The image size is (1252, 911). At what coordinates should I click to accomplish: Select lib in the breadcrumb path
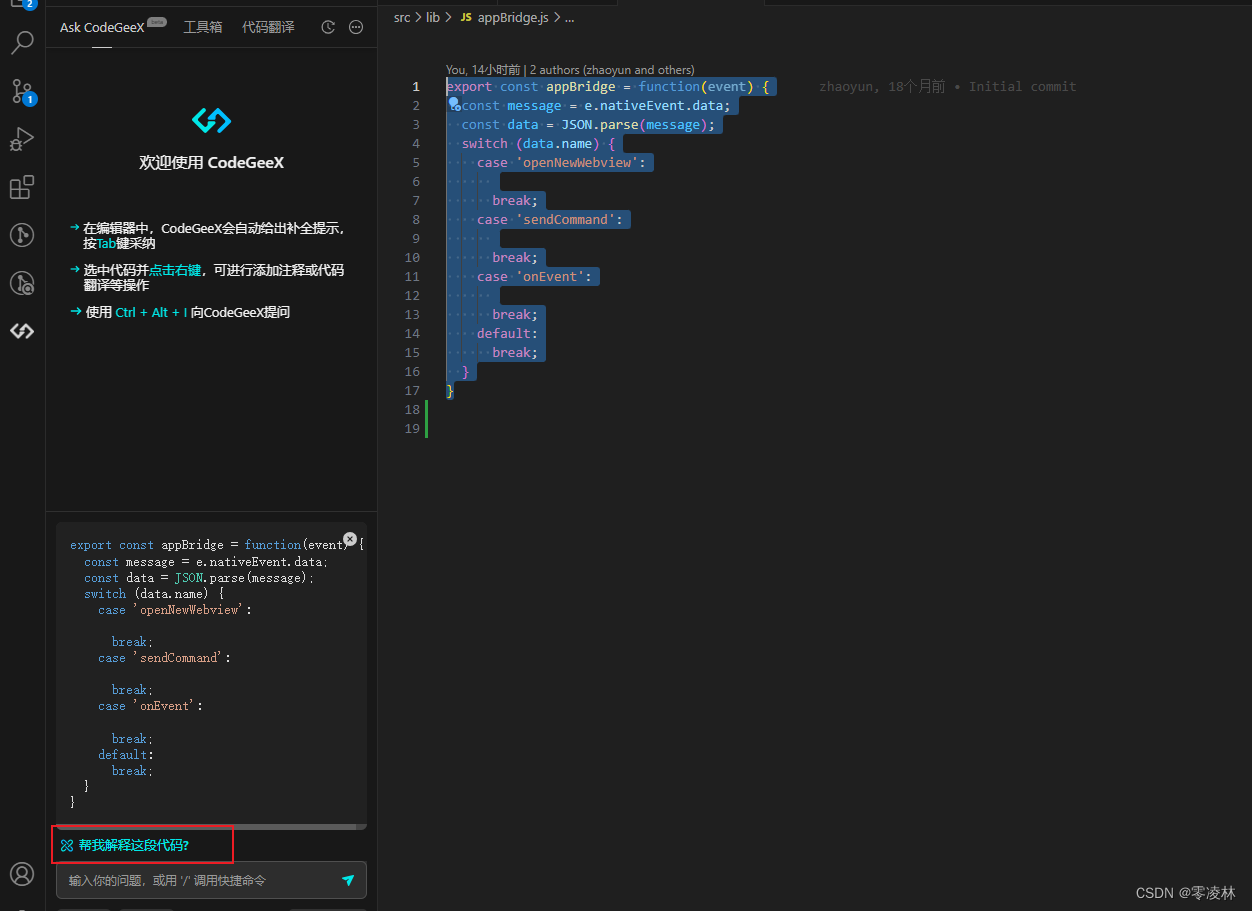pos(433,18)
